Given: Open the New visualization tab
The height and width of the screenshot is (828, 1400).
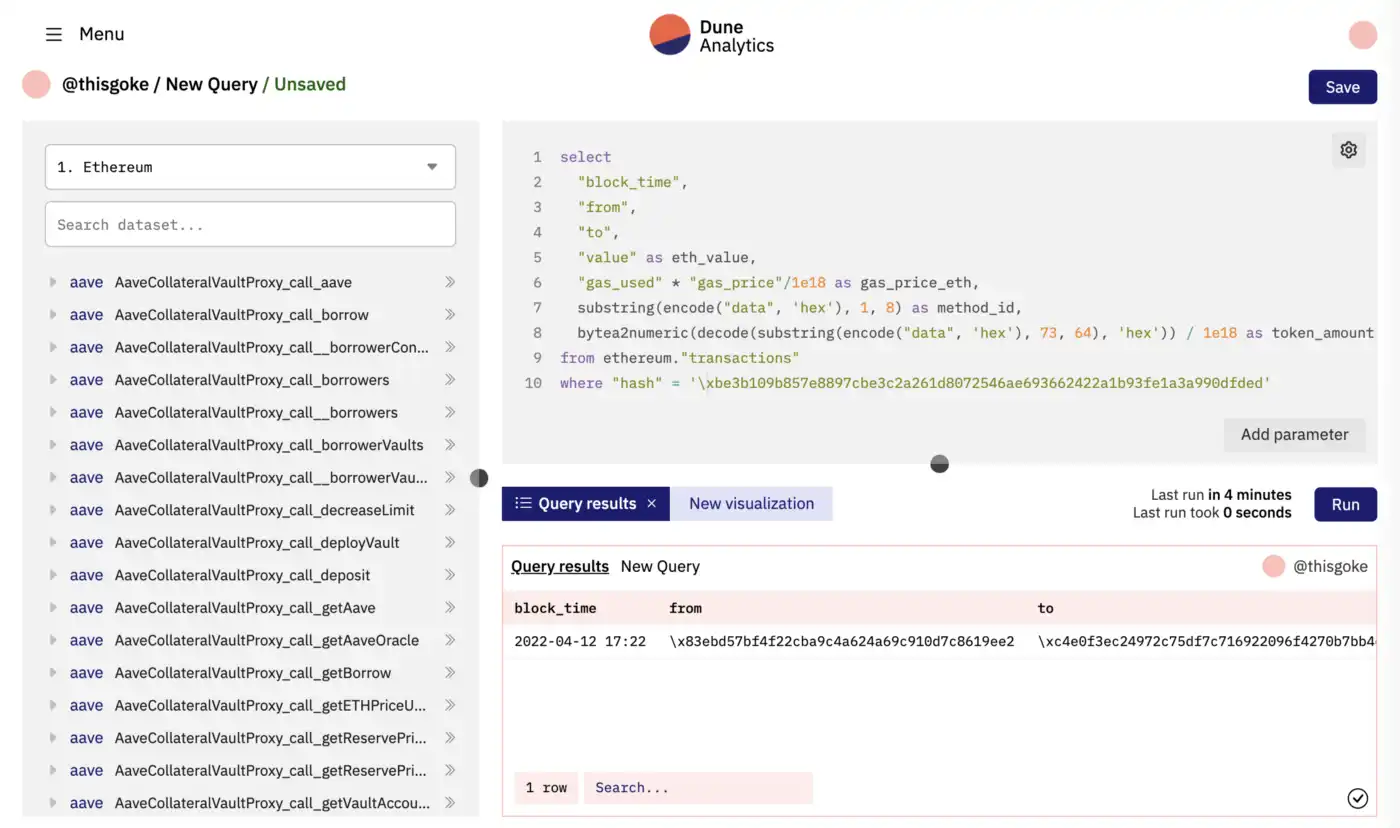Looking at the screenshot, I should pos(751,504).
